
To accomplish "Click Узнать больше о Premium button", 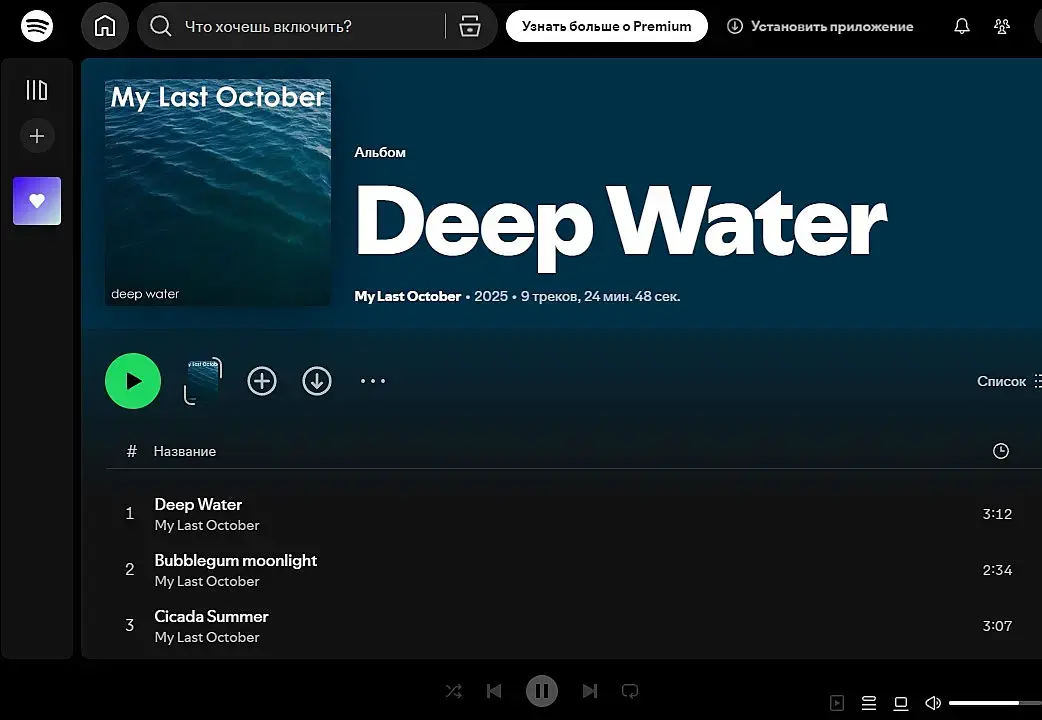I will (x=607, y=27).
